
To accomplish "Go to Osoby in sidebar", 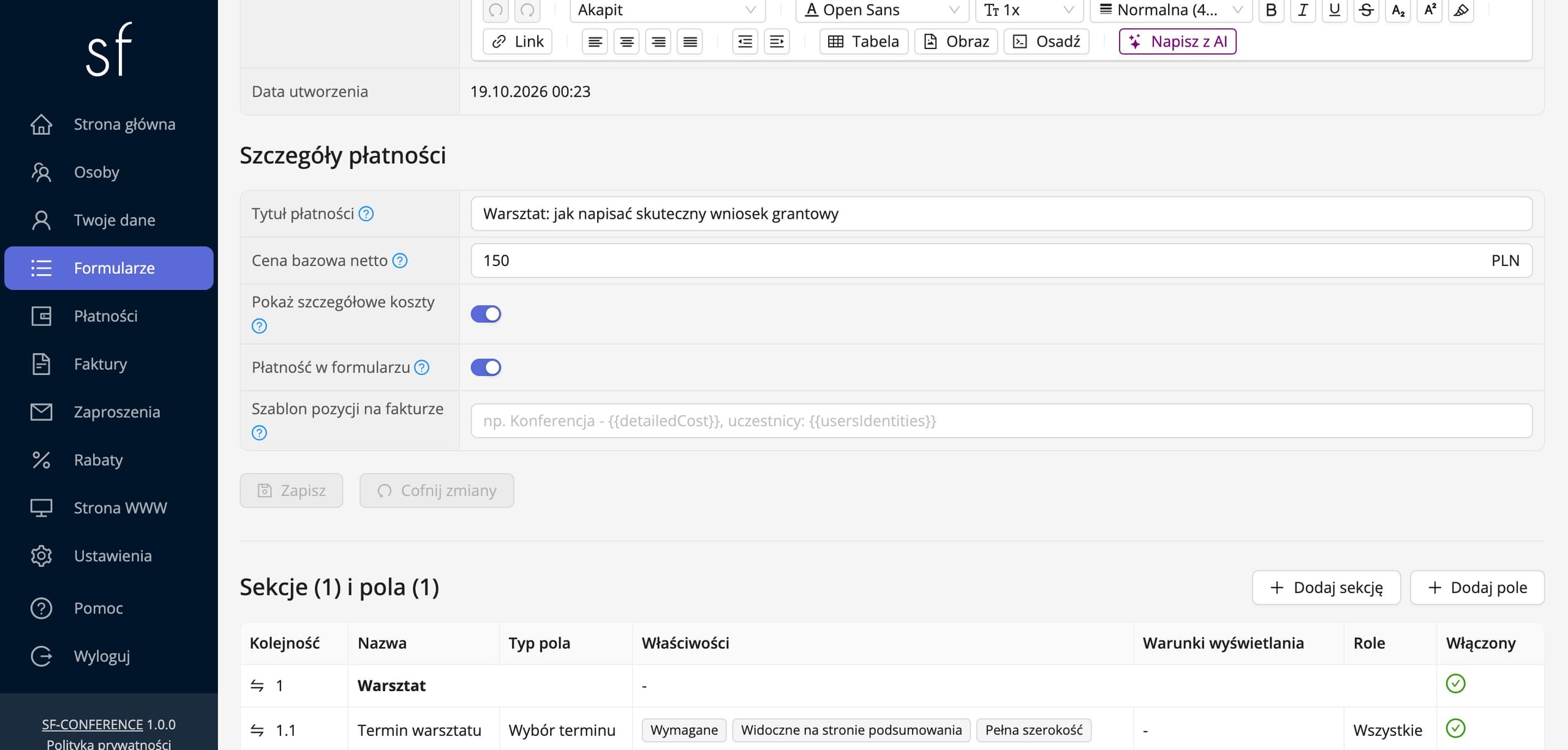I will 109,172.
